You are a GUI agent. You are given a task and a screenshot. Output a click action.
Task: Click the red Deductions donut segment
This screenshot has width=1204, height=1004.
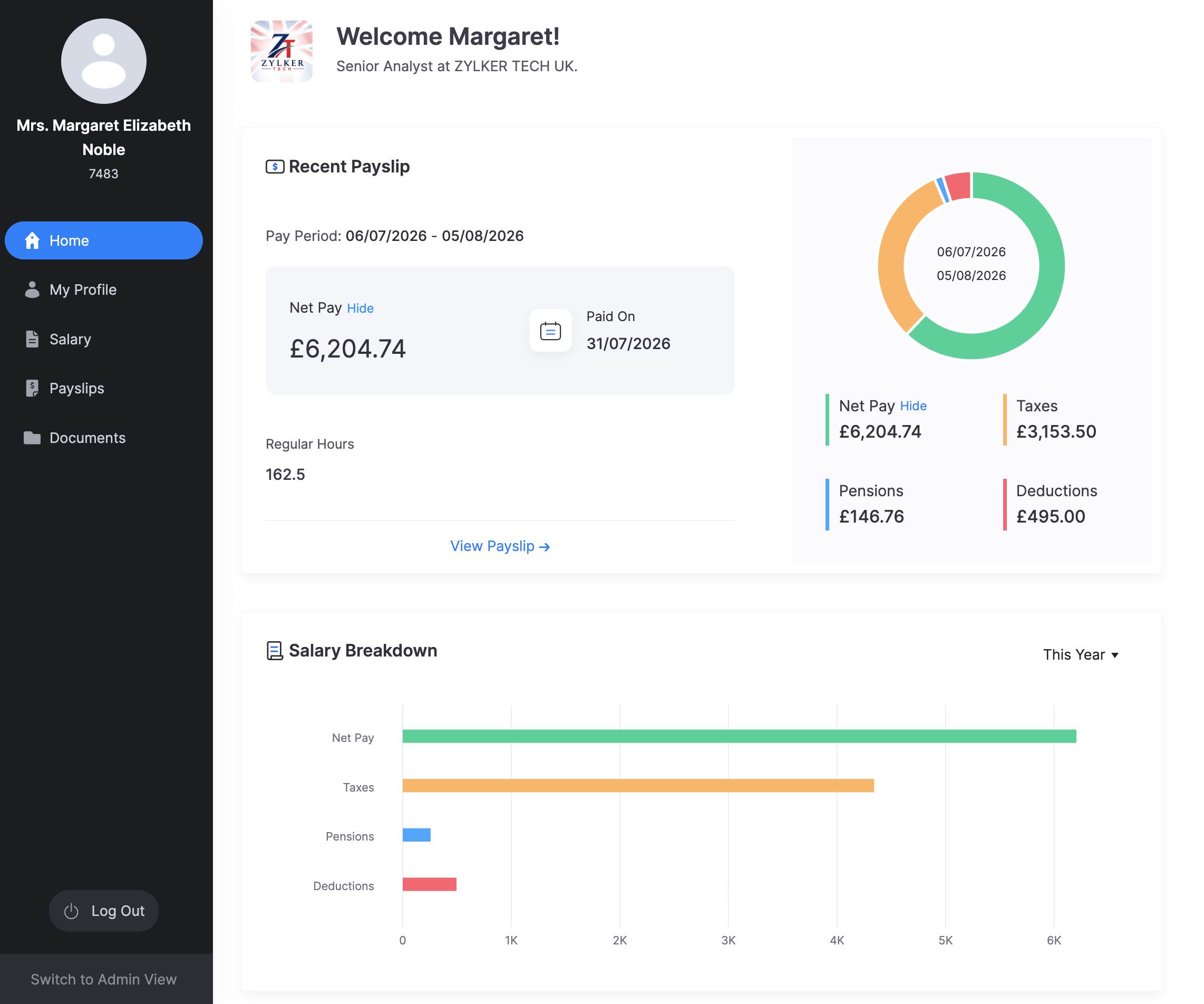tap(958, 186)
